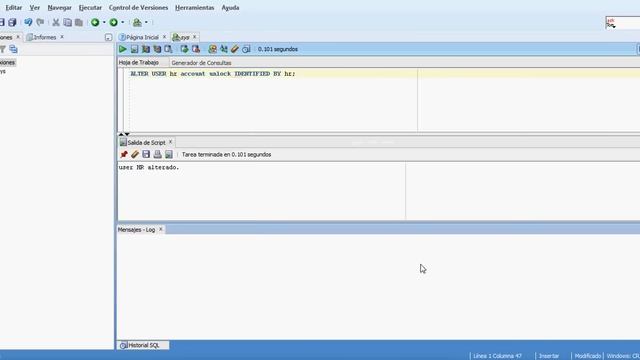Open the Editar menu
The height and width of the screenshot is (360, 640).
[x=13, y=8]
